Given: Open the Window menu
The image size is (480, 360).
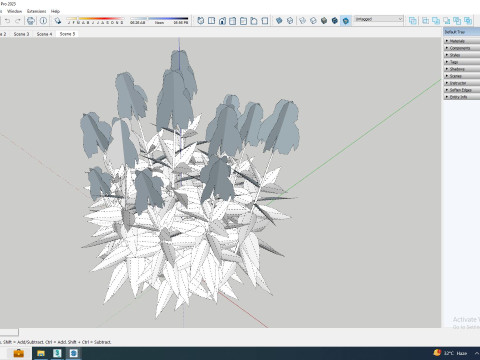Looking at the screenshot, I should pos(14,11).
